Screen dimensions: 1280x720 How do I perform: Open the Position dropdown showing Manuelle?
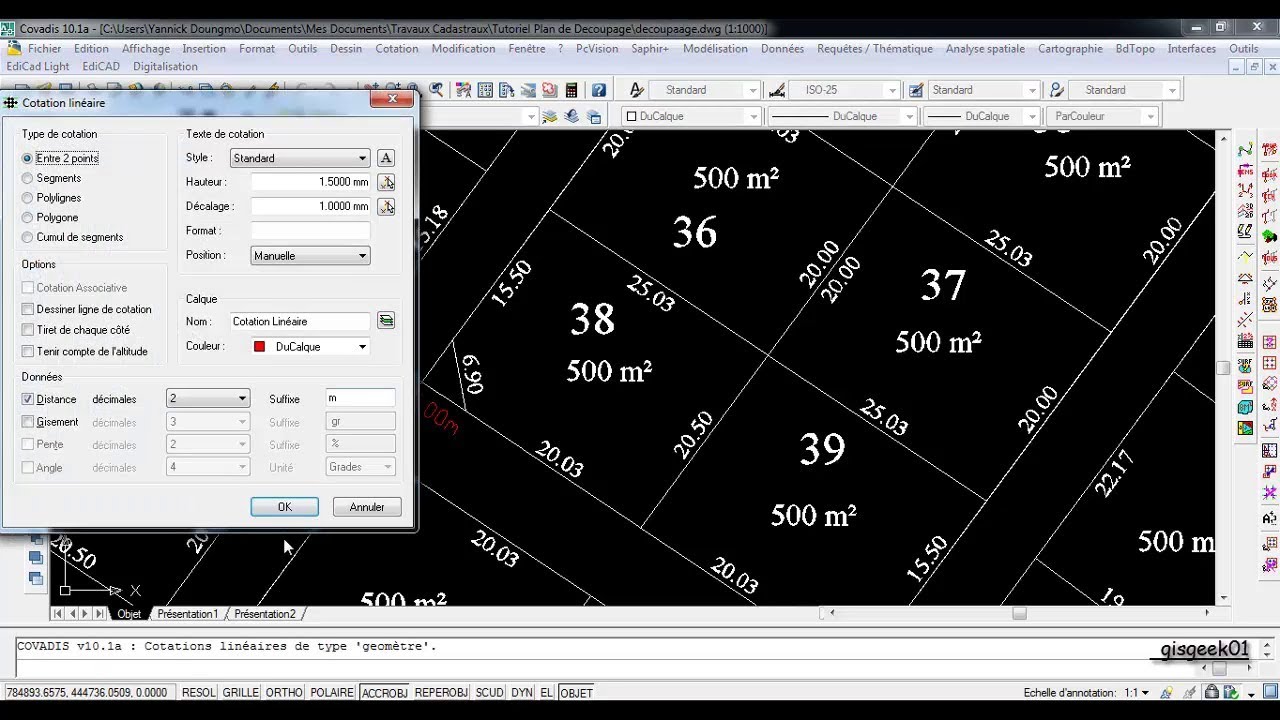tap(310, 255)
